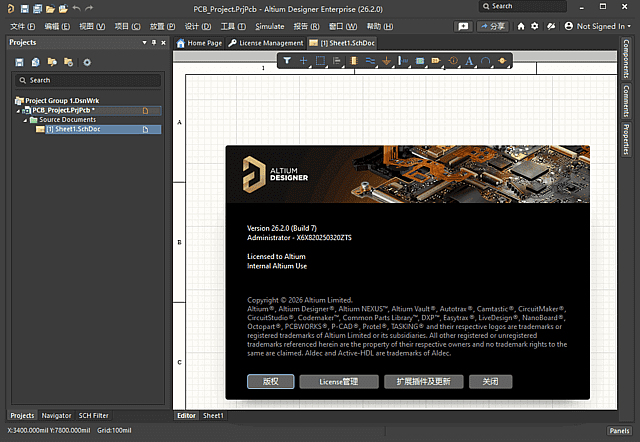The width and height of the screenshot is (640, 442).
Task: Undo the last action
Action: click(x=76, y=8)
